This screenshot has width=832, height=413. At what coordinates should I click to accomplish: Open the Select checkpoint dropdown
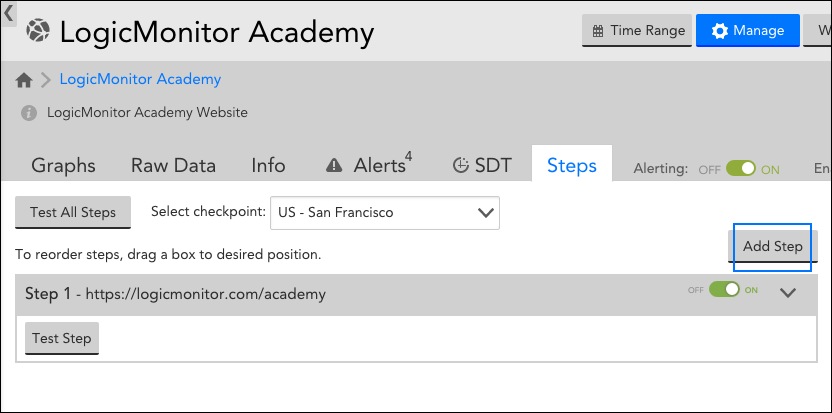click(385, 213)
